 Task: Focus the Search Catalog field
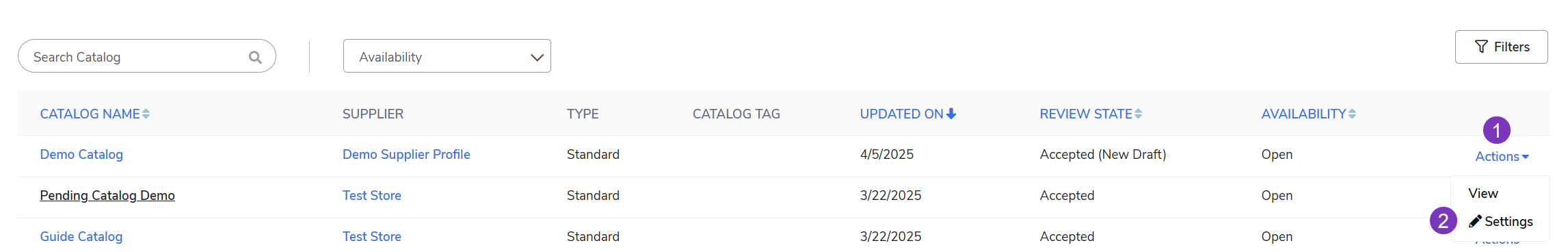click(x=146, y=56)
